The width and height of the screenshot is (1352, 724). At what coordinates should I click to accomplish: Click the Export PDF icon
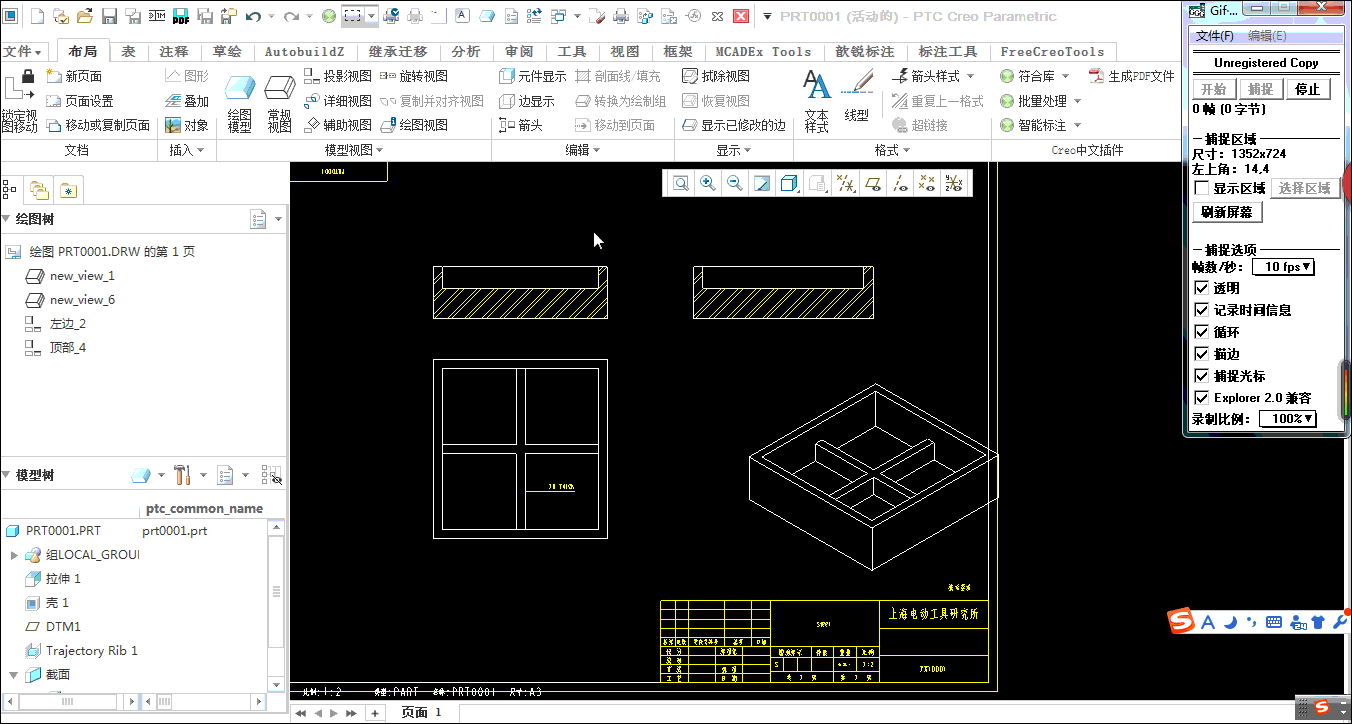pos(181,16)
